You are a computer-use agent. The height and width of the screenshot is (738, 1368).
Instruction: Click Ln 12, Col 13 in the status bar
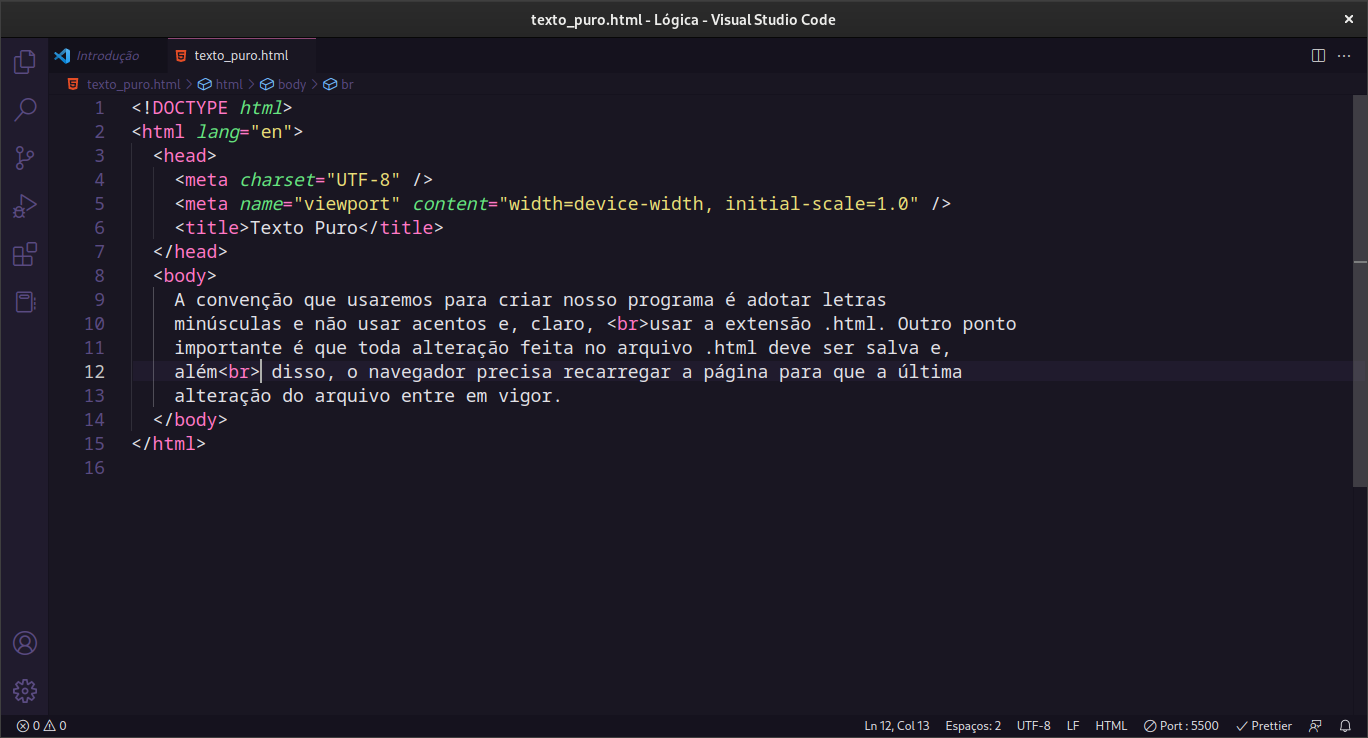click(897, 726)
